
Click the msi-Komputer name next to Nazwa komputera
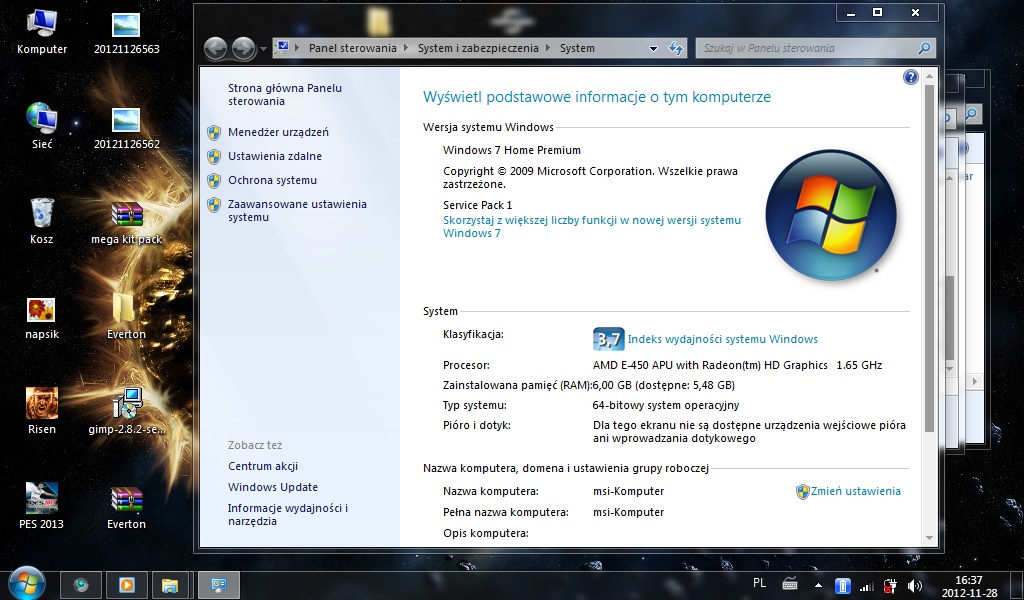click(628, 491)
